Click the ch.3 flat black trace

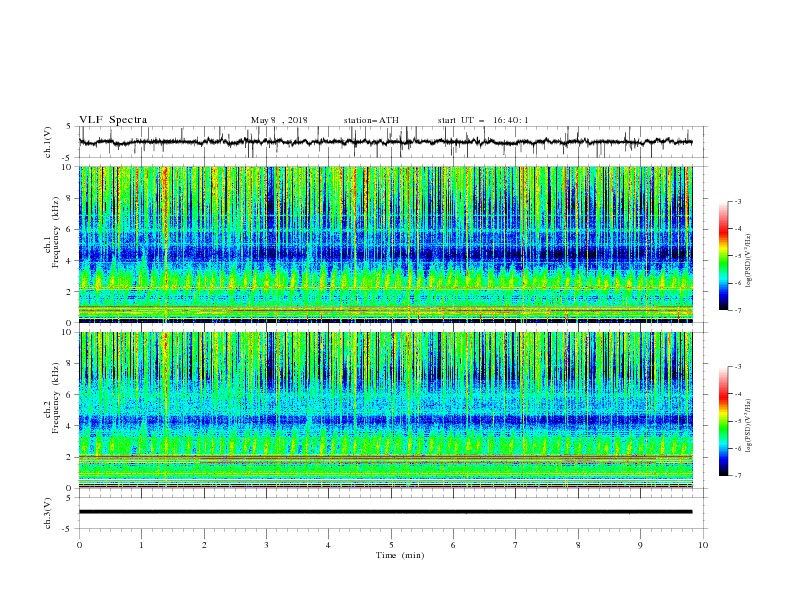tap(385, 512)
